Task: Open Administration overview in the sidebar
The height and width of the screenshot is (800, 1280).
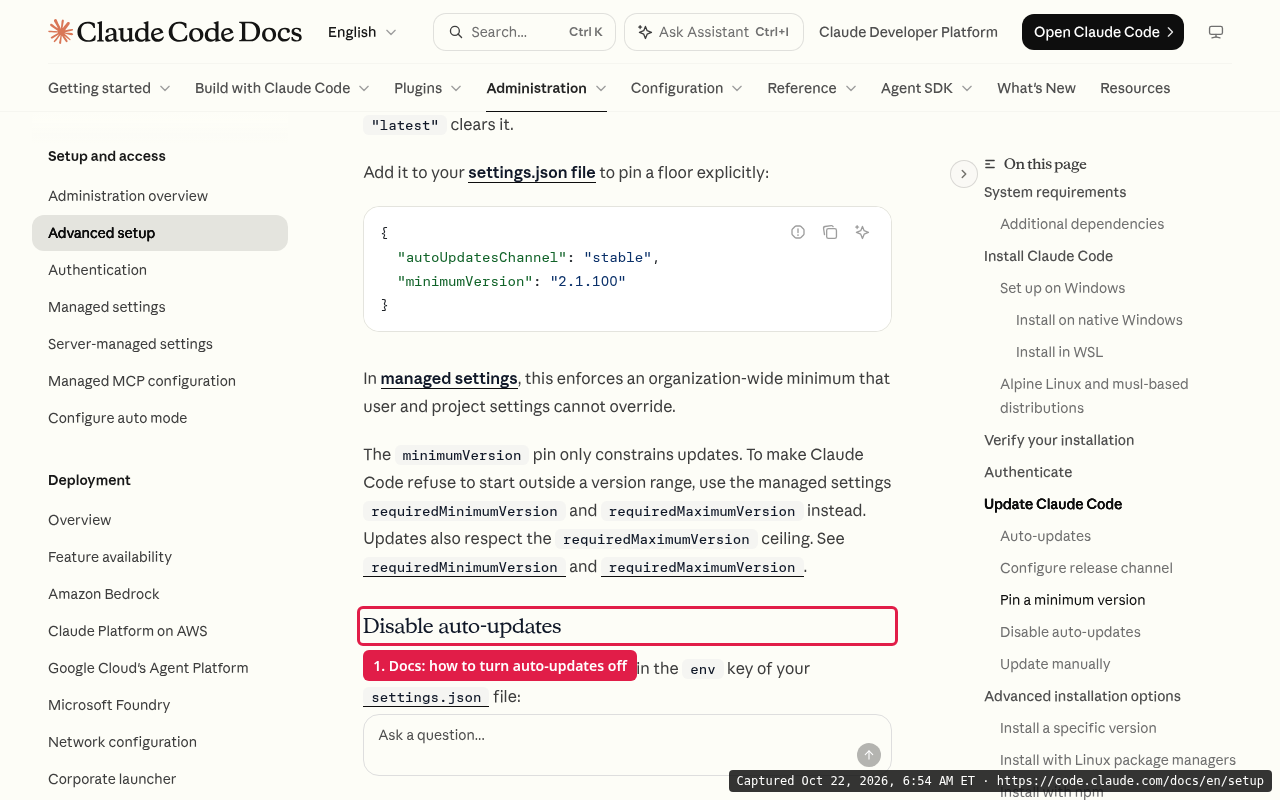Action: click(x=128, y=196)
